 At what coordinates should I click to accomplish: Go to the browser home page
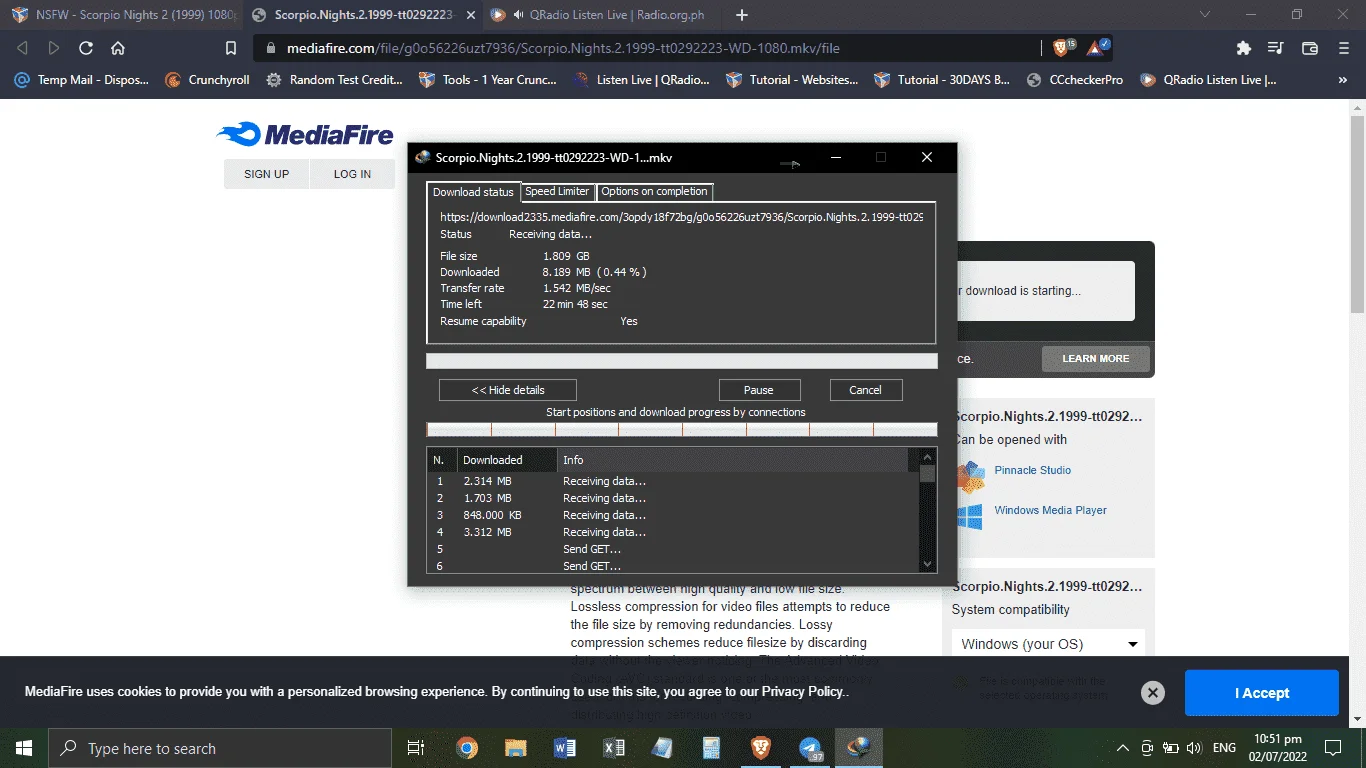118,48
